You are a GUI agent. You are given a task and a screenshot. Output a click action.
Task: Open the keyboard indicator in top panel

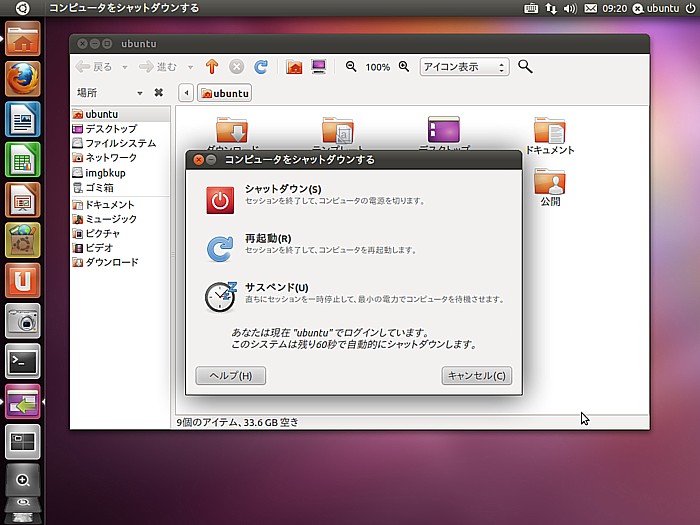click(x=531, y=8)
